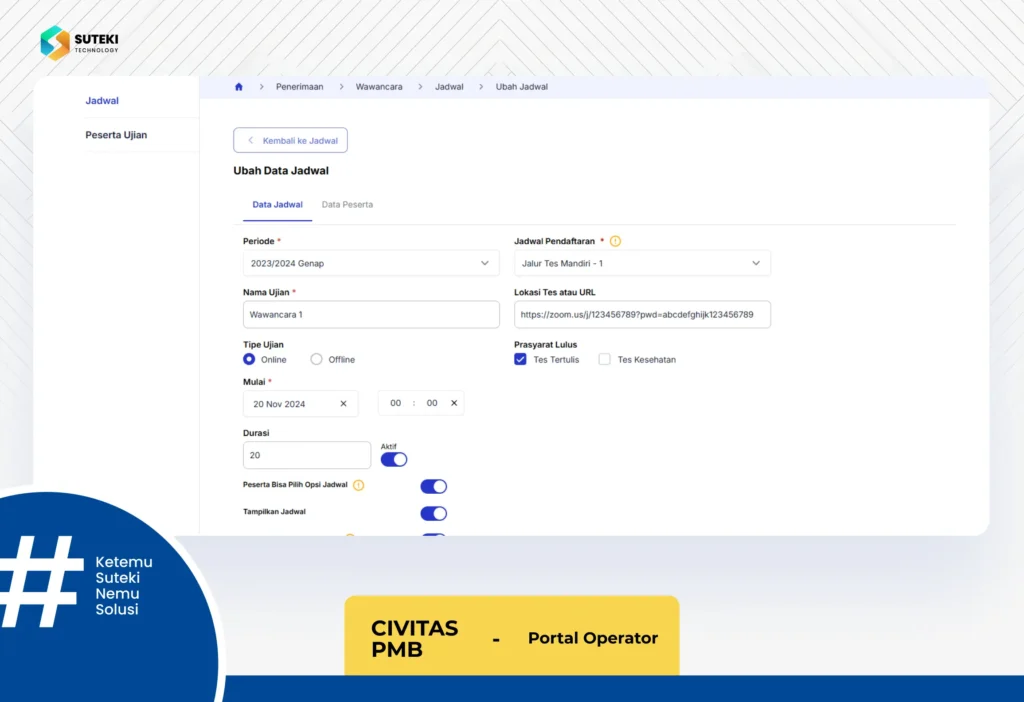
Task: Go to Wawancara in breadcrumb
Action: point(379,87)
